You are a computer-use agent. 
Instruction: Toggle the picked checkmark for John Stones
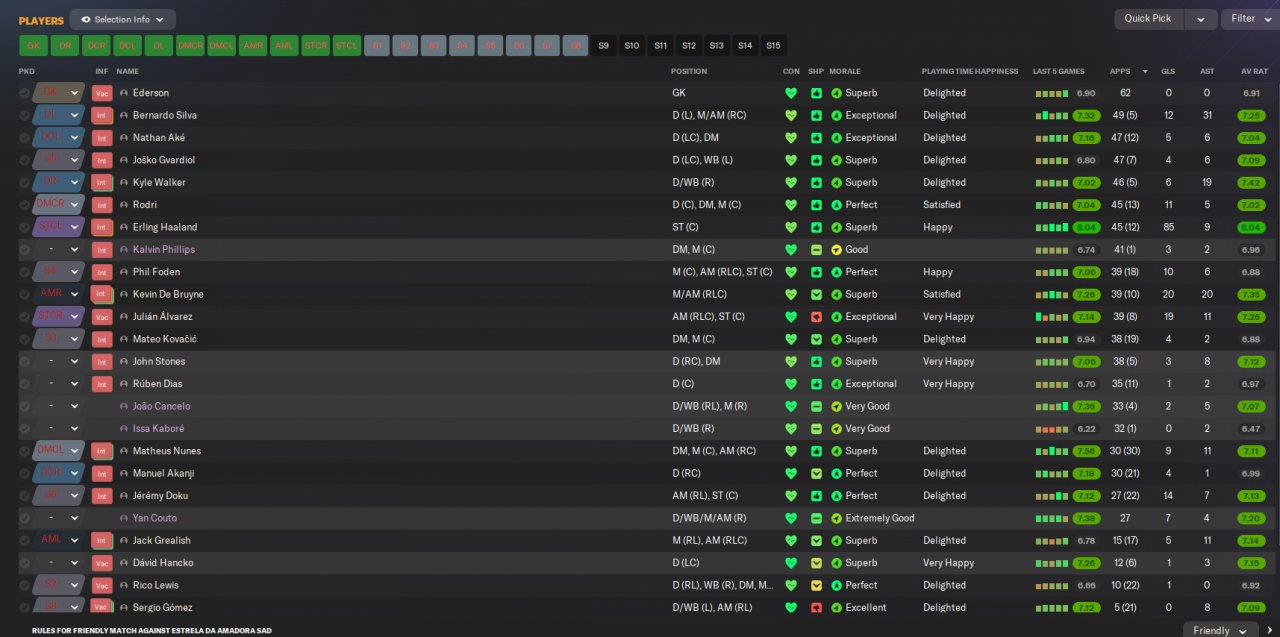(x=24, y=361)
